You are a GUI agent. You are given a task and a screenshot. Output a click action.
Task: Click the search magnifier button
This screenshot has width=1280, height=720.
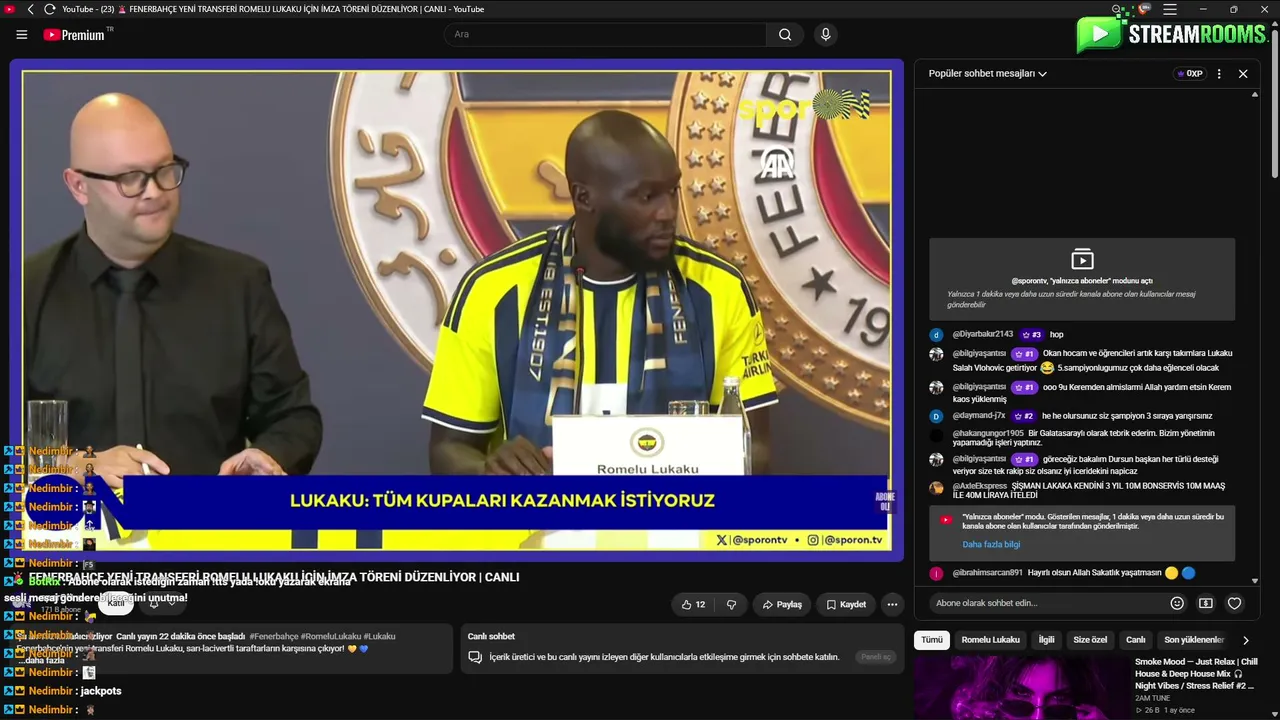(x=785, y=34)
